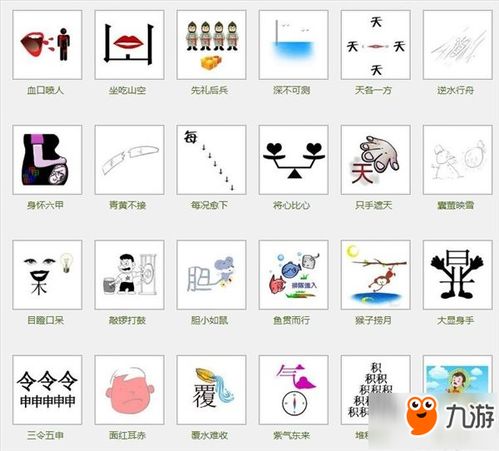Open the 每 with descending arrows picture
499x451 pixels.
tap(211, 160)
